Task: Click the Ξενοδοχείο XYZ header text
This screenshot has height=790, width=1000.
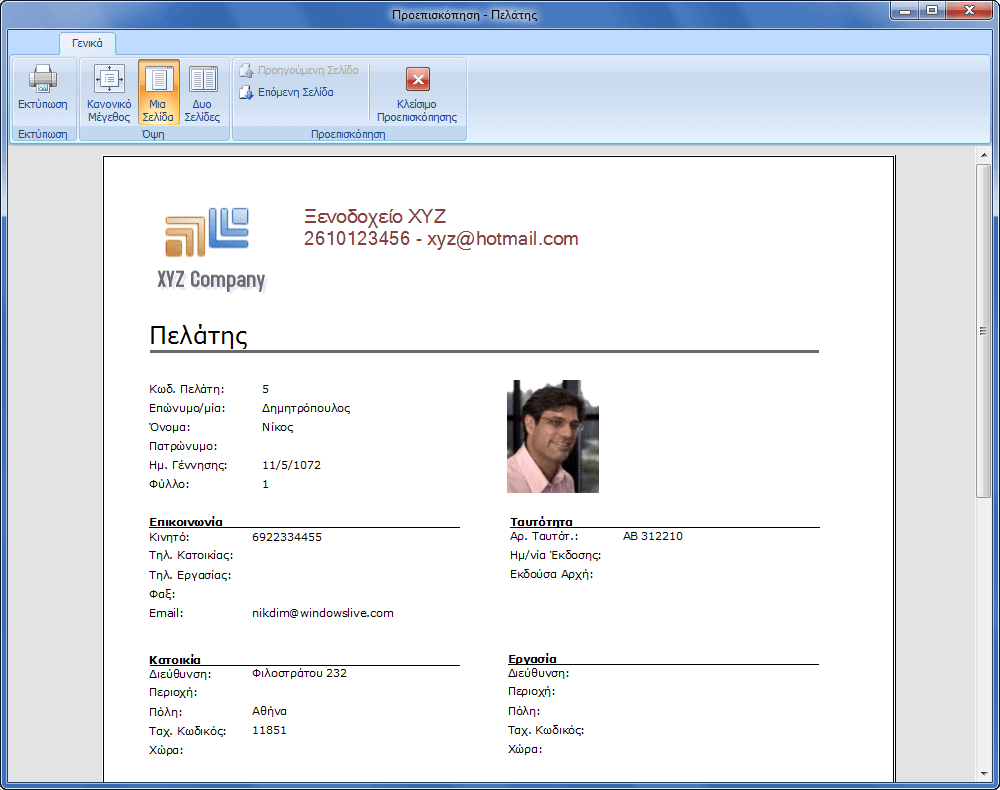Action: (x=374, y=217)
